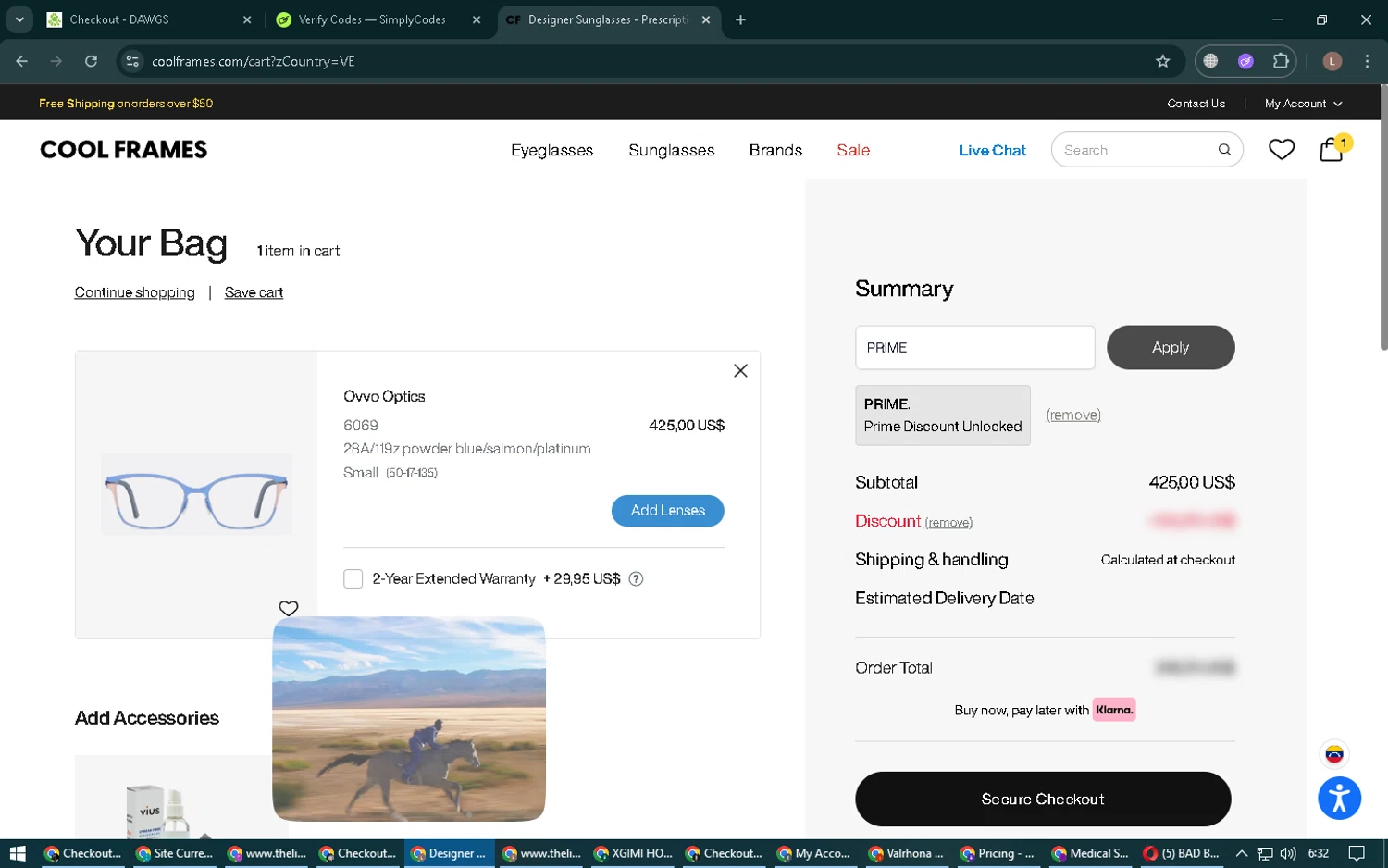This screenshot has height=868, width=1388.
Task: Show hidden system tray icons
Action: [x=1242, y=853]
